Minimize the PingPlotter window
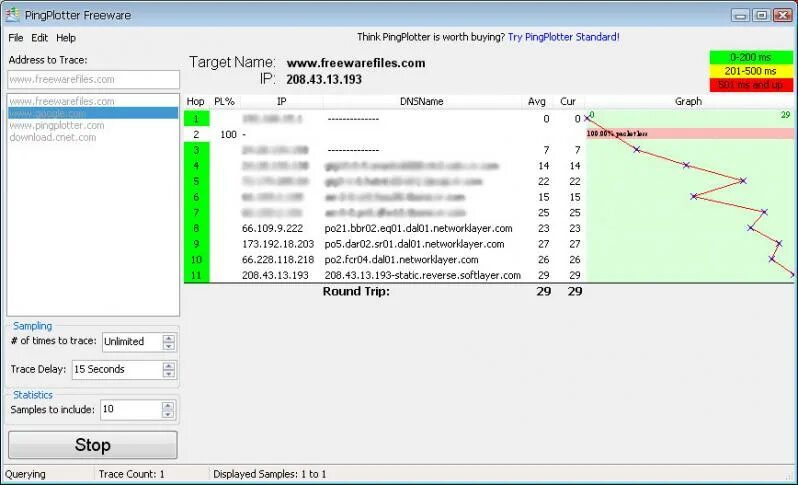This screenshot has height=485, width=798. click(x=740, y=15)
